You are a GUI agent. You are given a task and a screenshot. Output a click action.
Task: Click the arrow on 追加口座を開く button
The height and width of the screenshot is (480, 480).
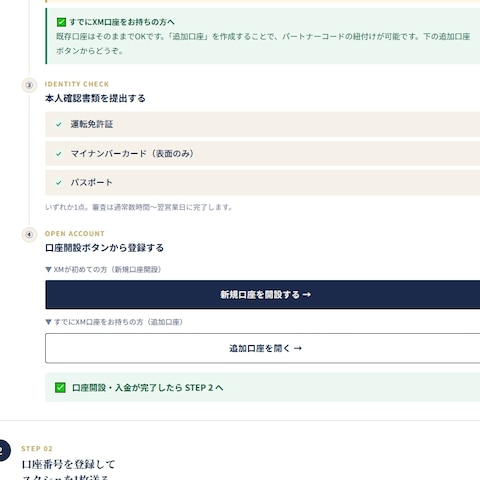point(298,348)
